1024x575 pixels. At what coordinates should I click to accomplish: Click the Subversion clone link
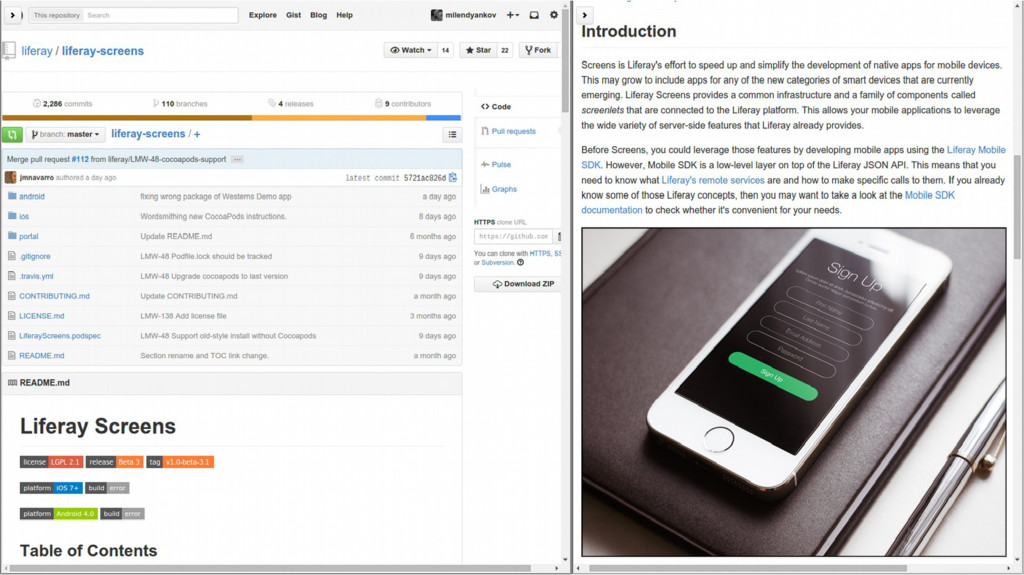coord(498,263)
